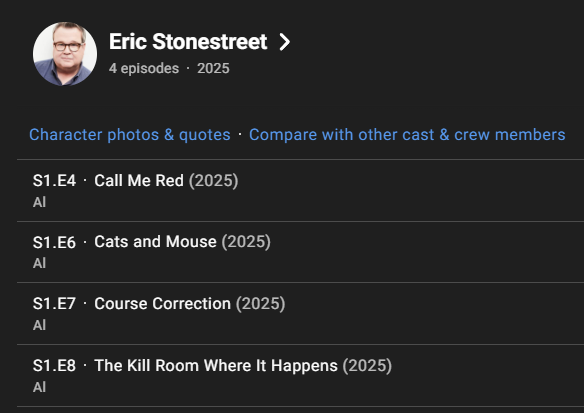The width and height of the screenshot is (584, 413).
Task: Open Character photos & quotes link
Action: point(130,134)
